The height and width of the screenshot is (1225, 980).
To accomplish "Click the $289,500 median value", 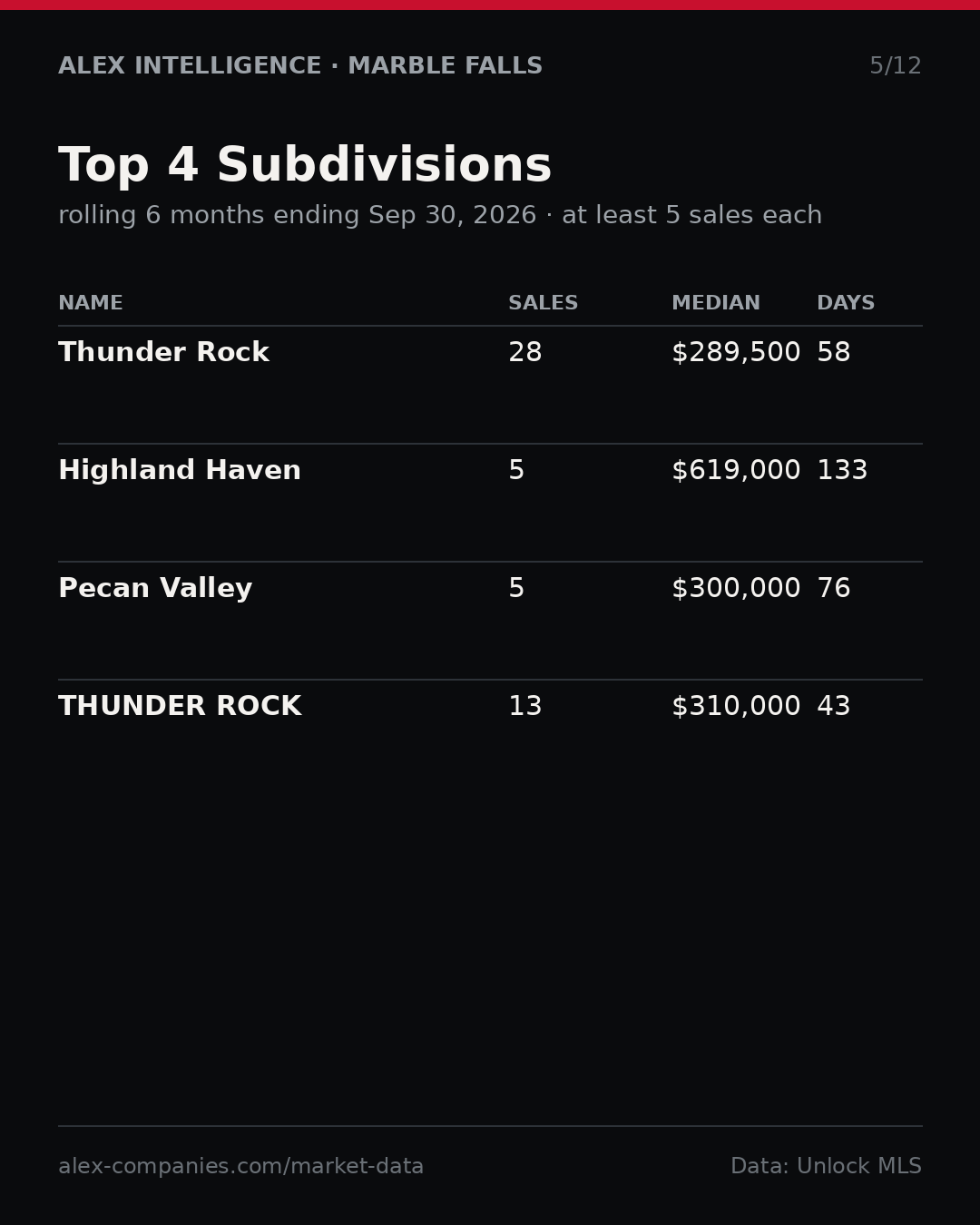I will coord(736,353).
